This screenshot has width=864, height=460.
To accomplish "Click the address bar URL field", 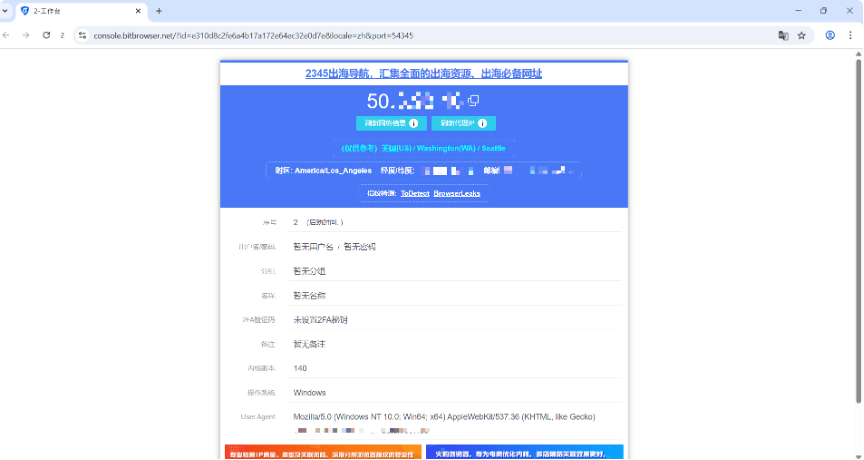I will [x=400, y=35].
